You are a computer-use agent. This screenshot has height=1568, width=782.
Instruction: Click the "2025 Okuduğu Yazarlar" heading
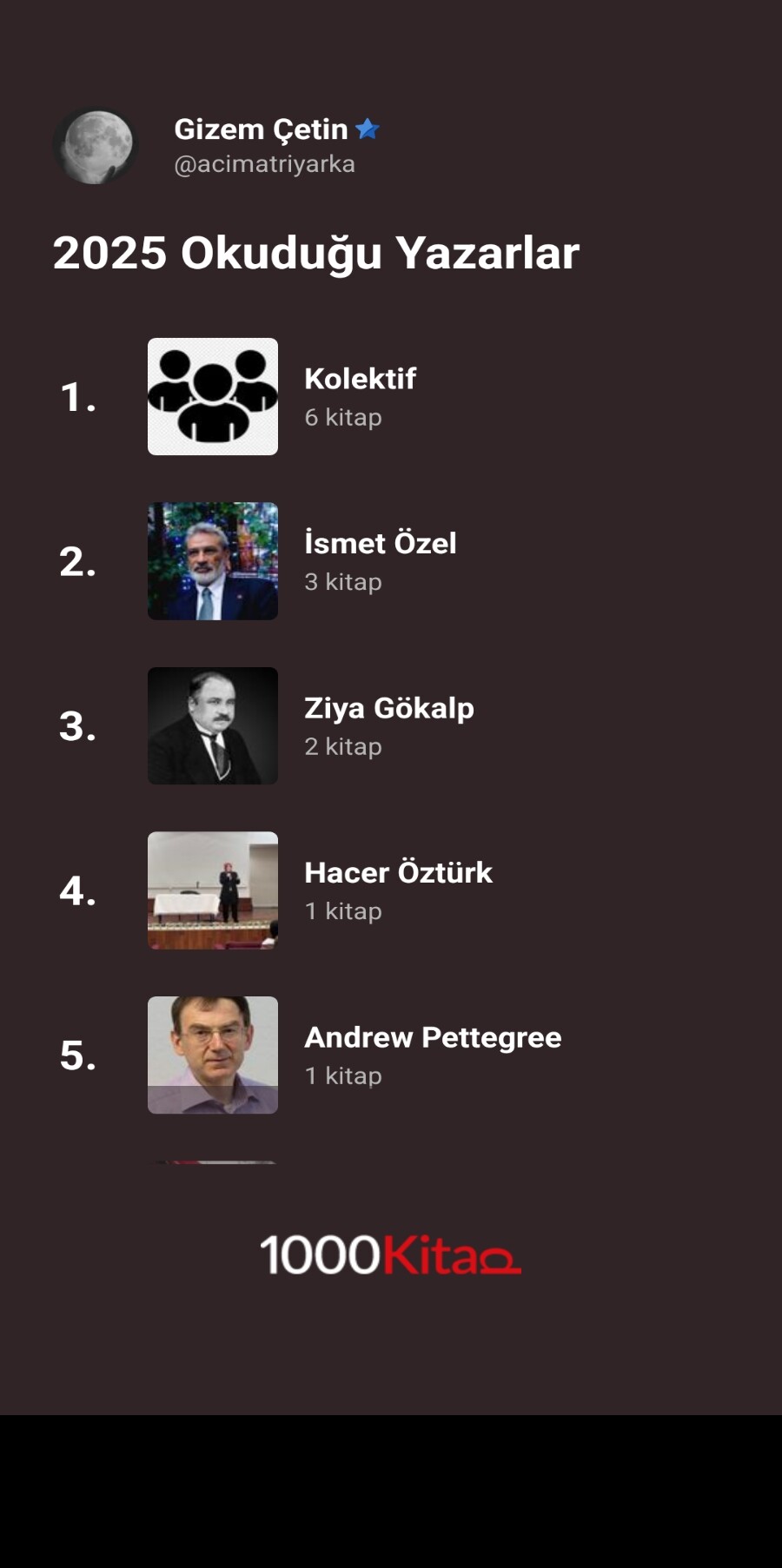[315, 253]
